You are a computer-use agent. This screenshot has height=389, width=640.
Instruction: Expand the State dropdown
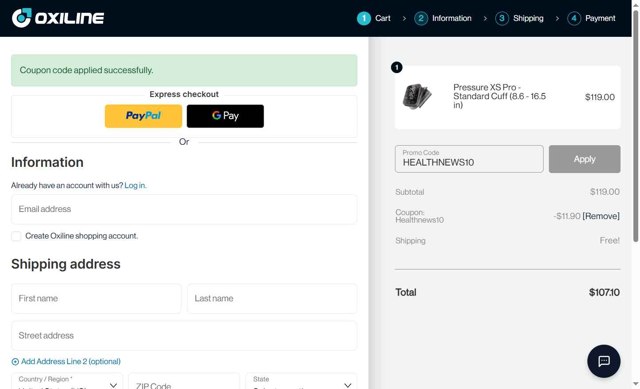tap(301, 381)
